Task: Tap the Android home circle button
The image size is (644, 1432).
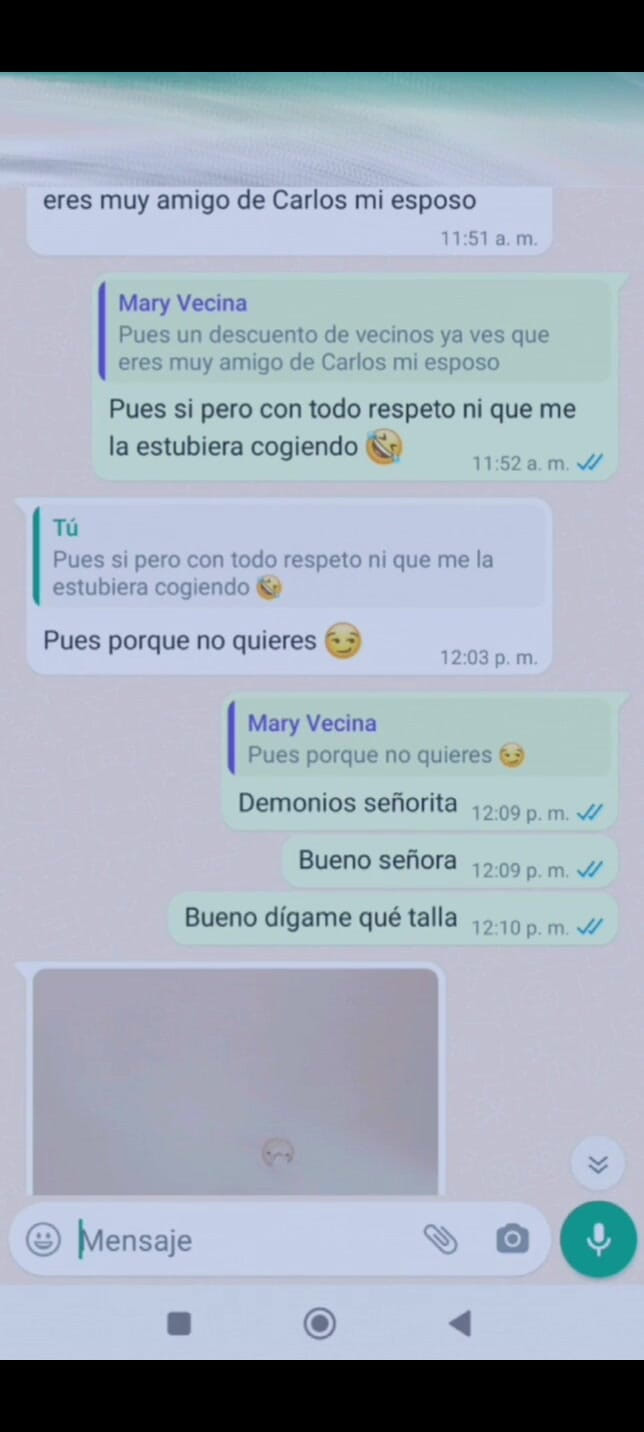Action: pyautogui.click(x=320, y=1324)
